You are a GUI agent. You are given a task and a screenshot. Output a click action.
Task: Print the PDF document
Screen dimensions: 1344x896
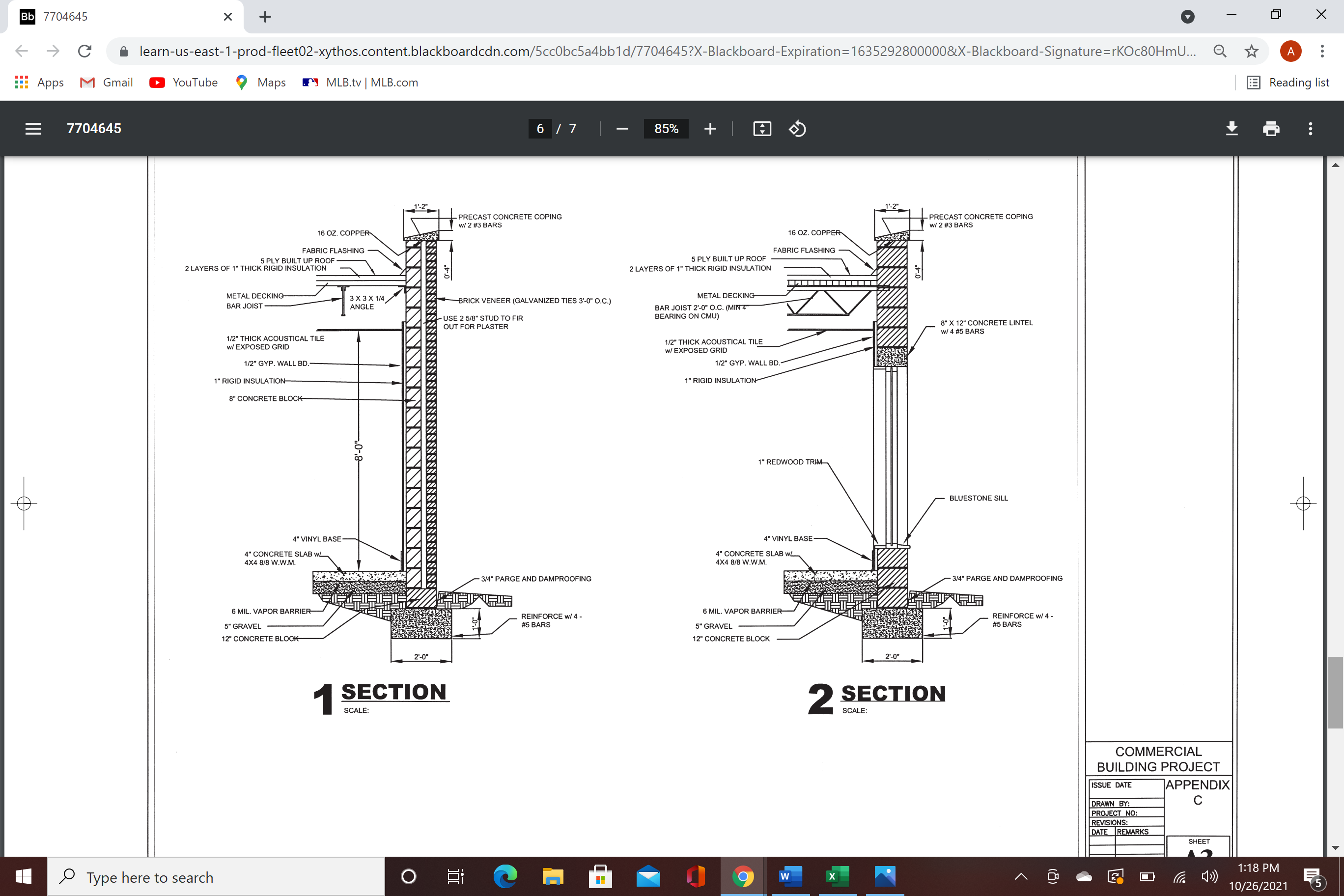click(x=1271, y=129)
